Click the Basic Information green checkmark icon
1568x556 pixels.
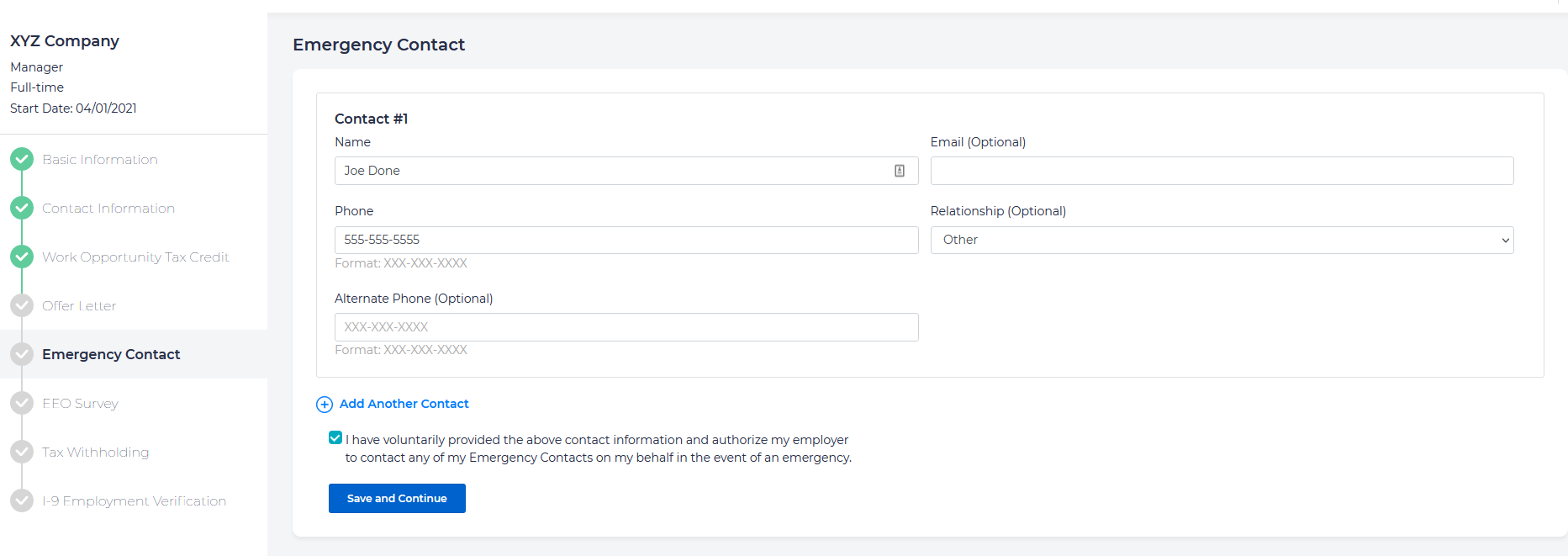[22, 159]
